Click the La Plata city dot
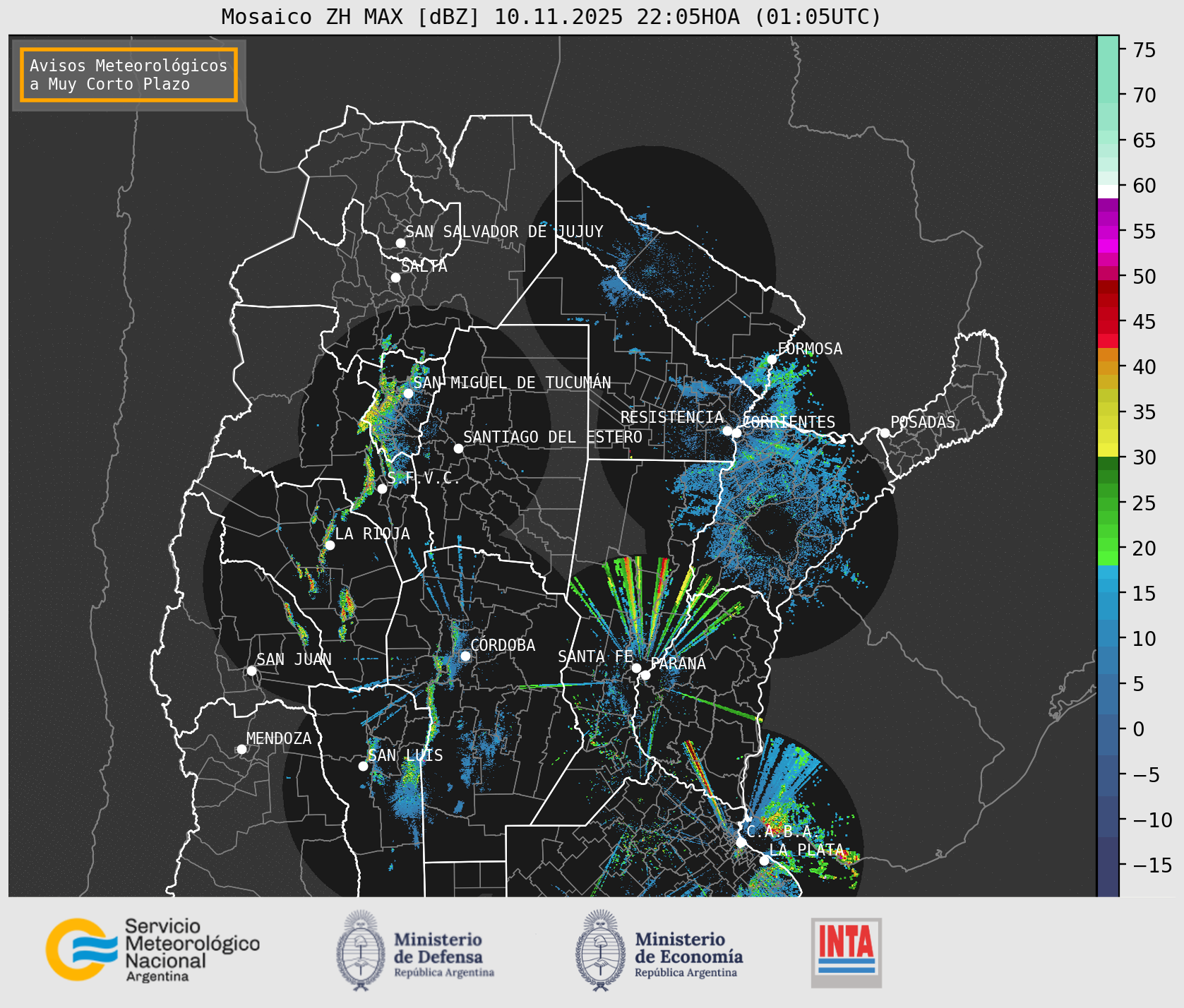 click(764, 860)
